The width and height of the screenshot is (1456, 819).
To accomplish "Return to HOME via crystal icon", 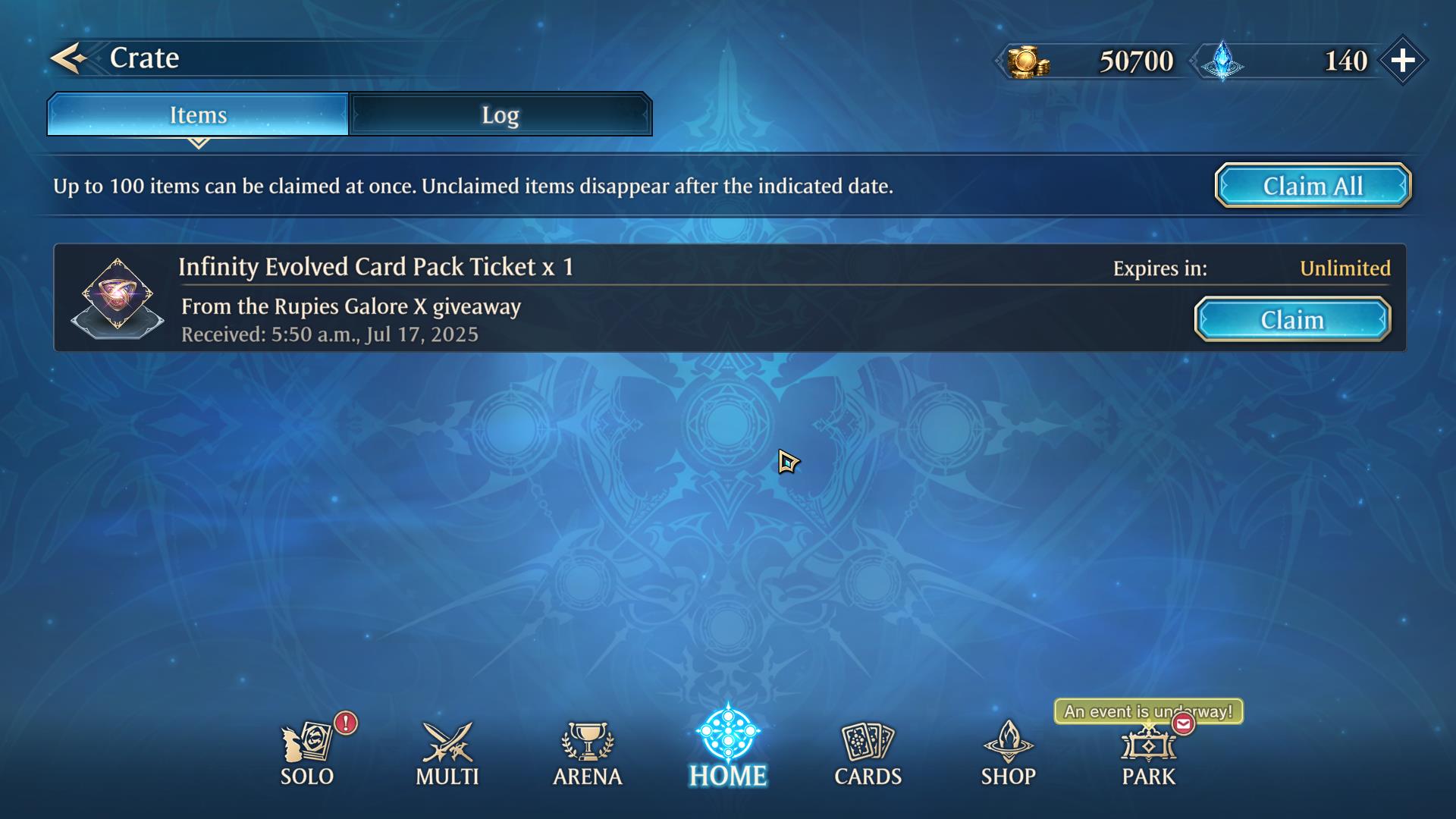I will (x=728, y=733).
